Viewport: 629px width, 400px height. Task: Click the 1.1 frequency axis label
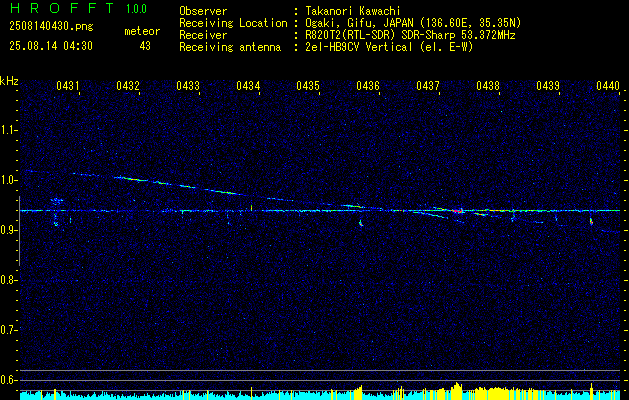point(8,130)
